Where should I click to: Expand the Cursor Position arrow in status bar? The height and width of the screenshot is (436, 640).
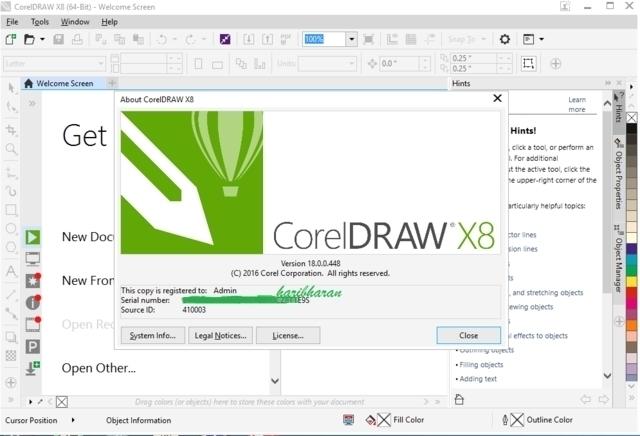[73, 420]
